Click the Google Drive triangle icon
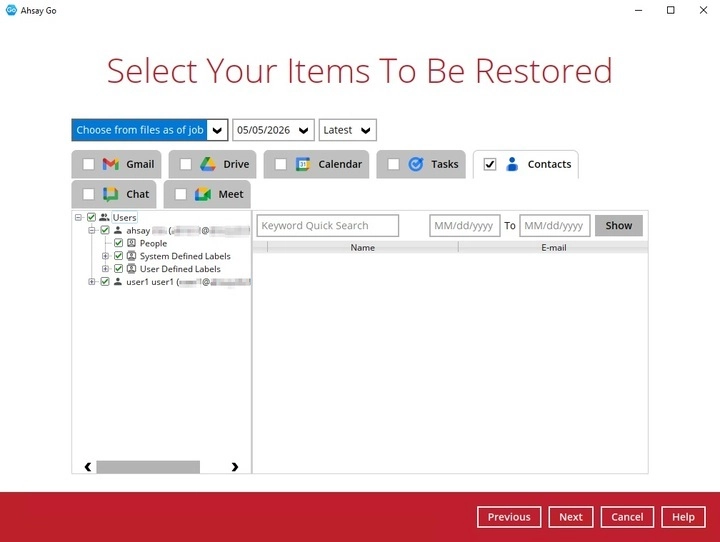 208,164
